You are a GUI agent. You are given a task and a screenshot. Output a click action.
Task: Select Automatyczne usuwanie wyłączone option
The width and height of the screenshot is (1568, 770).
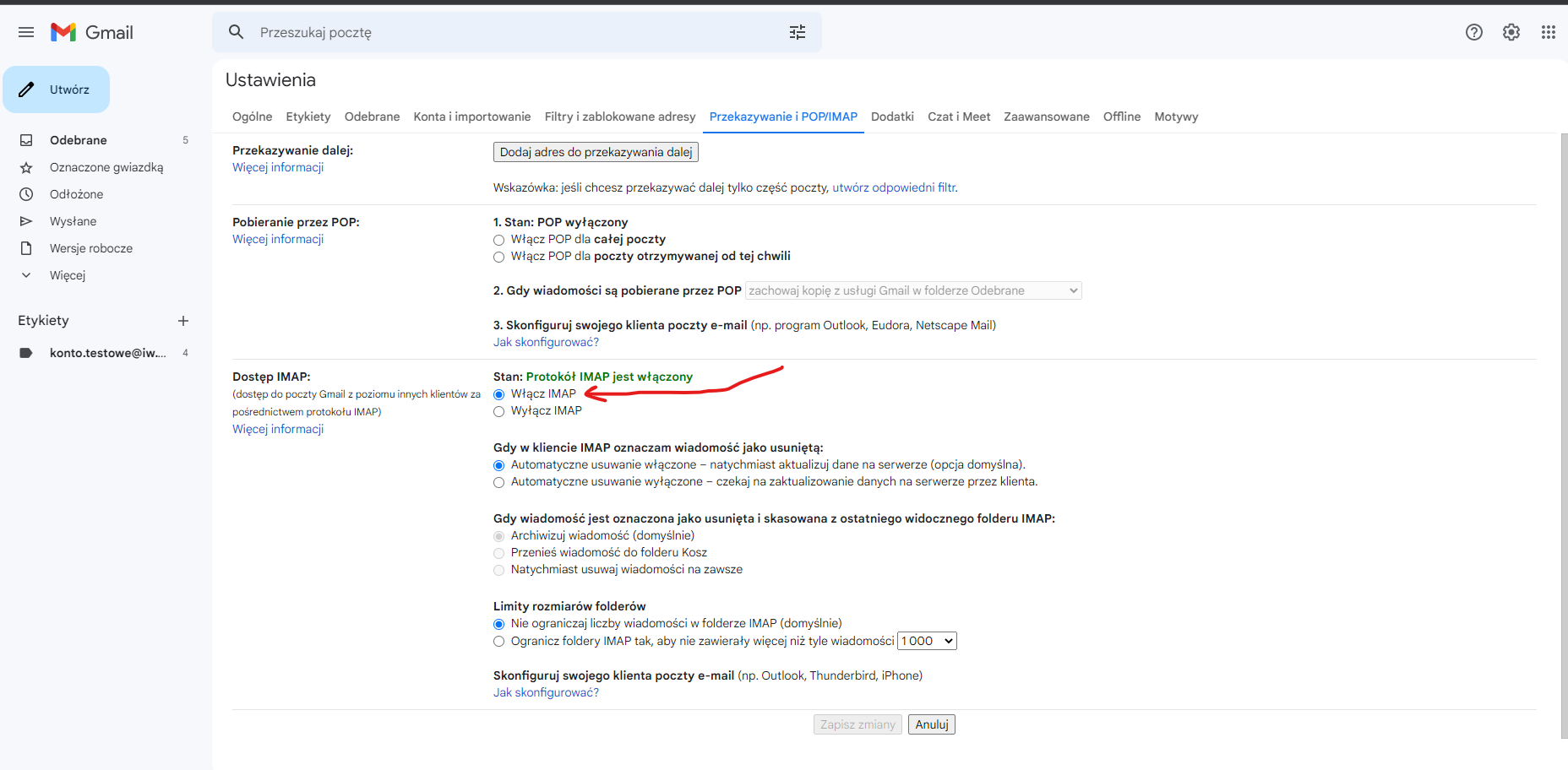pyautogui.click(x=499, y=482)
